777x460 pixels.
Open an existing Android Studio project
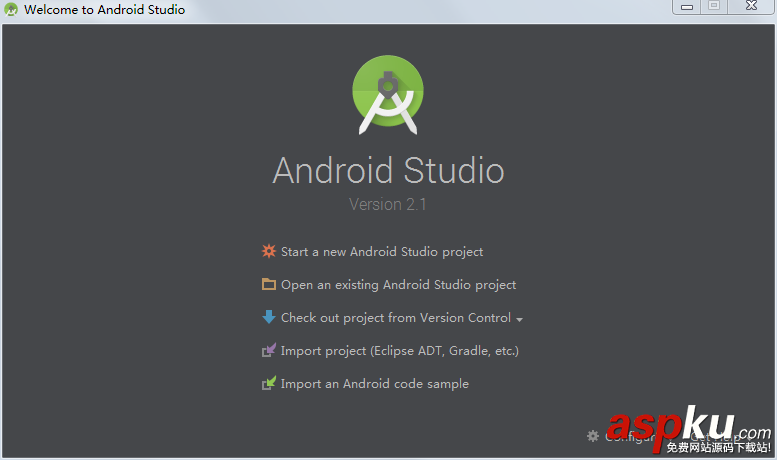(398, 285)
